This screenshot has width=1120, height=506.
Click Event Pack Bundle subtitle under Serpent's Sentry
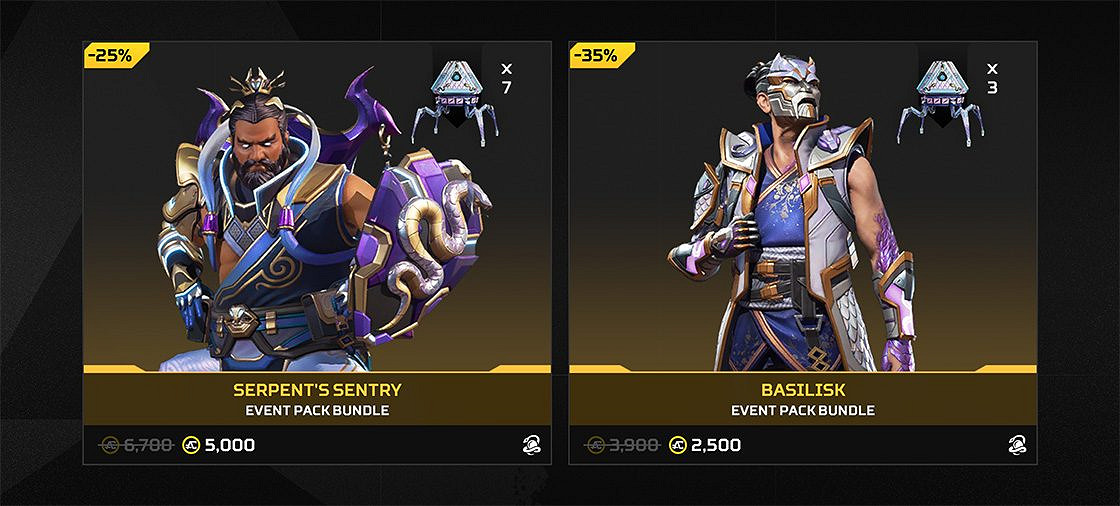pyautogui.click(x=317, y=411)
